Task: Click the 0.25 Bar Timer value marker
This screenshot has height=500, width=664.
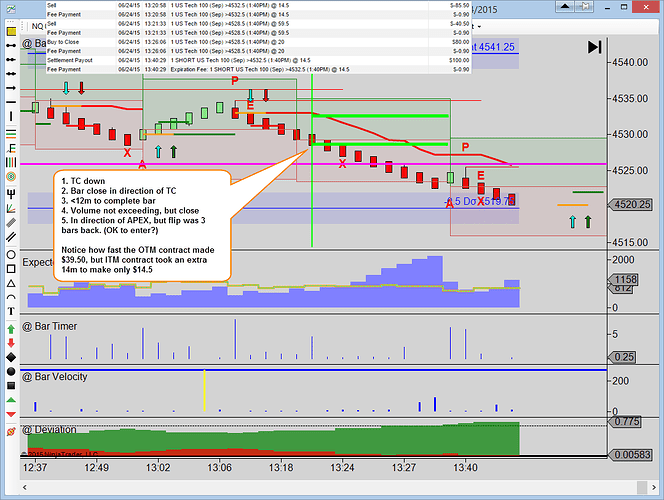Action: tap(622, 357)
